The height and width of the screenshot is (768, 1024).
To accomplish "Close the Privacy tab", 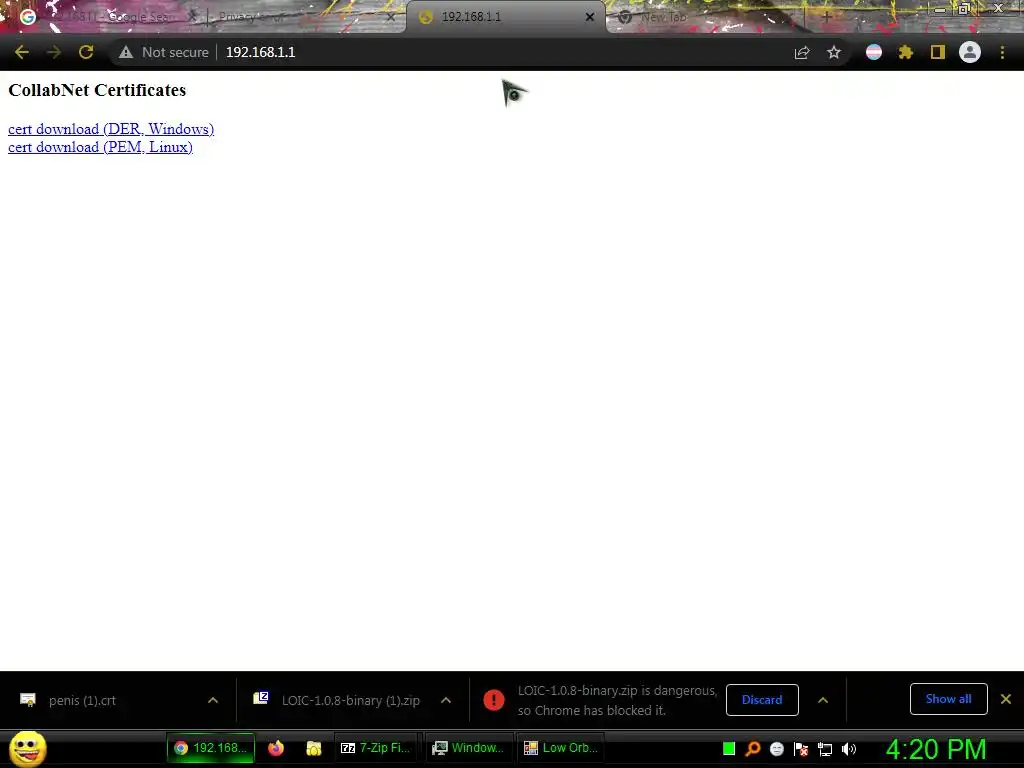I will pos(391,17).
